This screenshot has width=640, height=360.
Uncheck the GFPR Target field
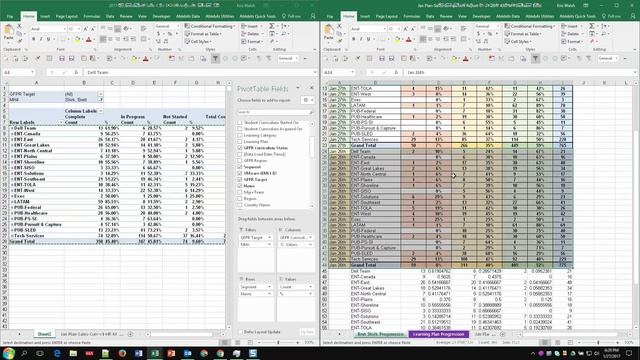(x=240, y=180)
